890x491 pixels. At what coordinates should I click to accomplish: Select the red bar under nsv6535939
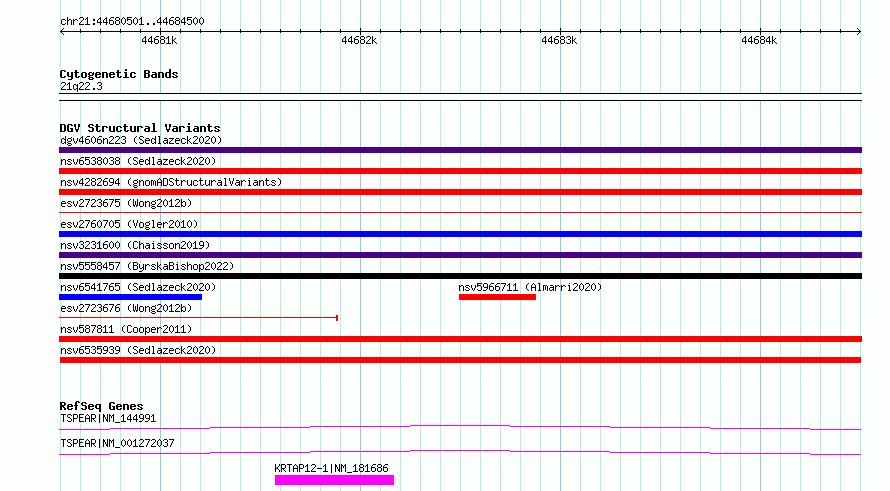point(460,360)
